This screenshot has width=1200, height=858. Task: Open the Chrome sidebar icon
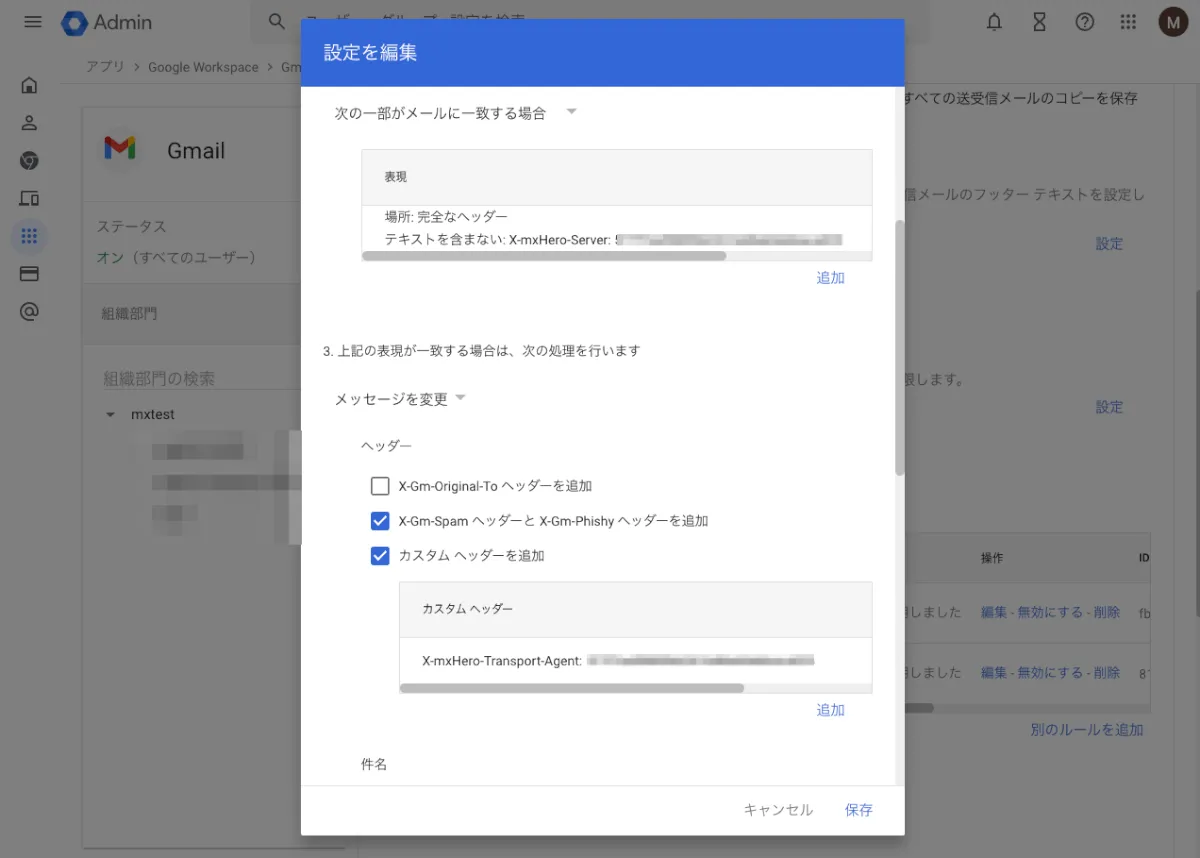(x=29, y=161)
